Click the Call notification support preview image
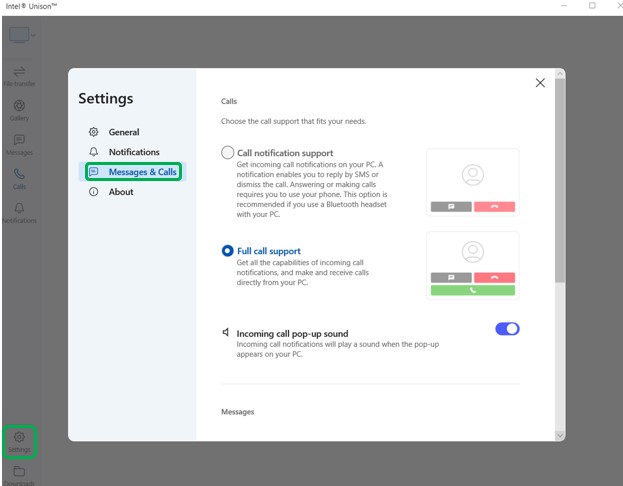 [472, 182]
